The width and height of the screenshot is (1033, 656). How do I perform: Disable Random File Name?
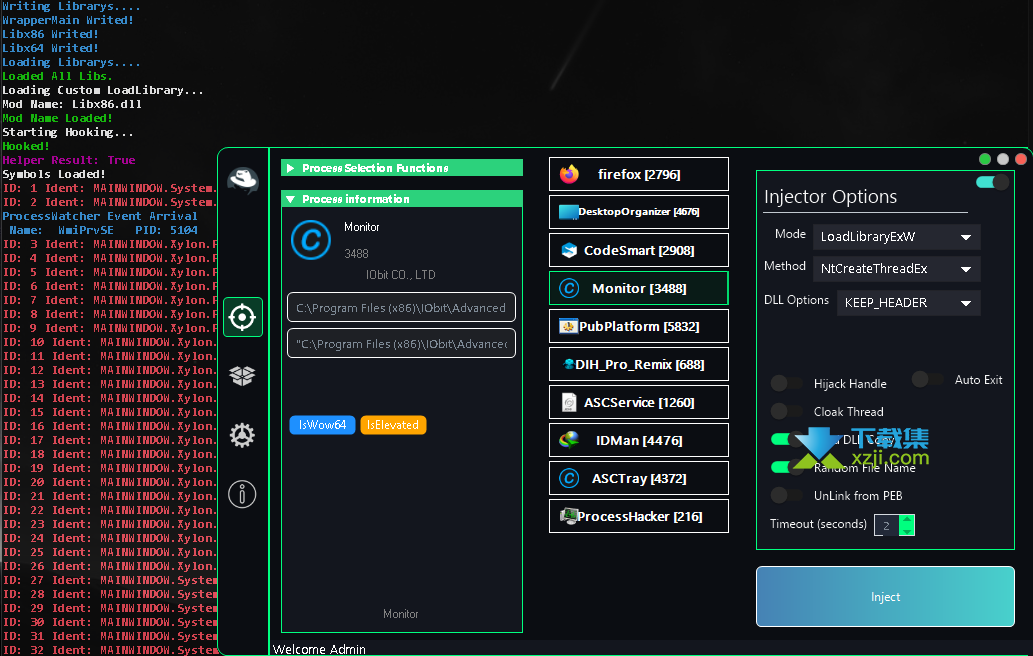tap(787, 468)
